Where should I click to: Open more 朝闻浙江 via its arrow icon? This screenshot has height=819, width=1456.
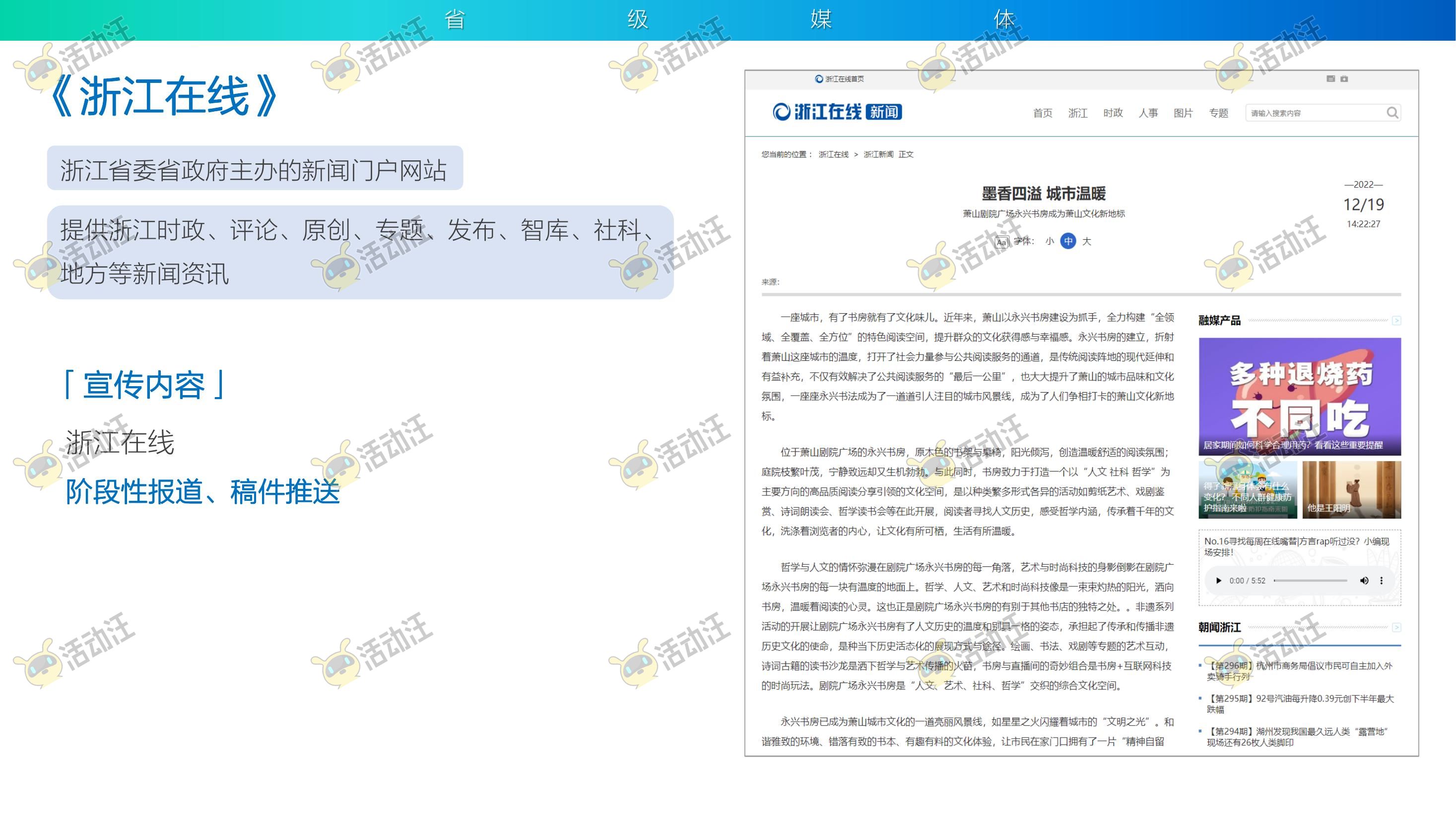(1396, 627)
